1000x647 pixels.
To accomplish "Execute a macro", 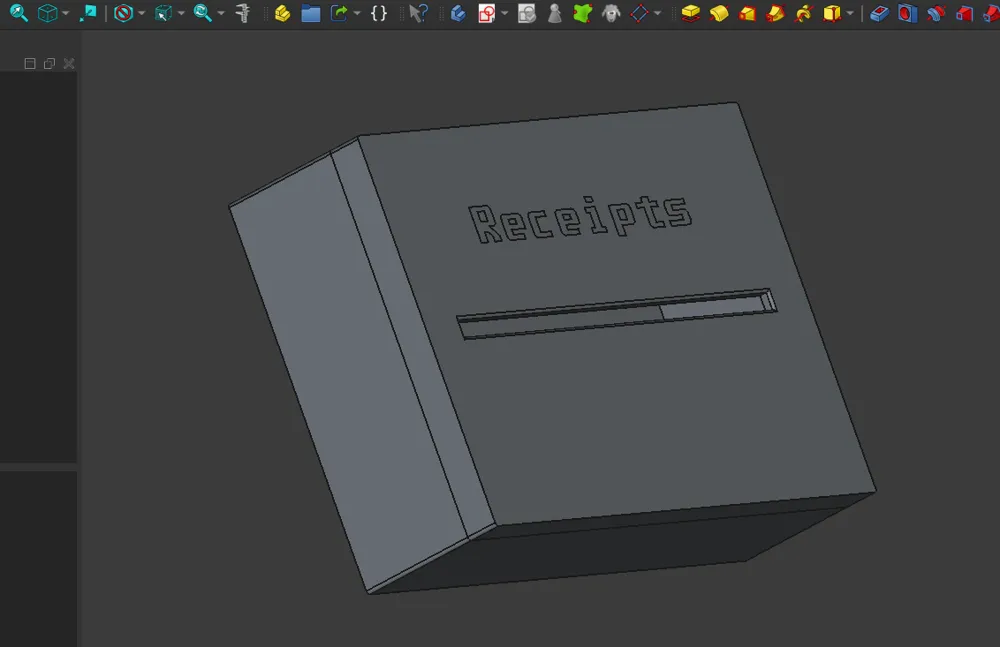I will 378,14.
